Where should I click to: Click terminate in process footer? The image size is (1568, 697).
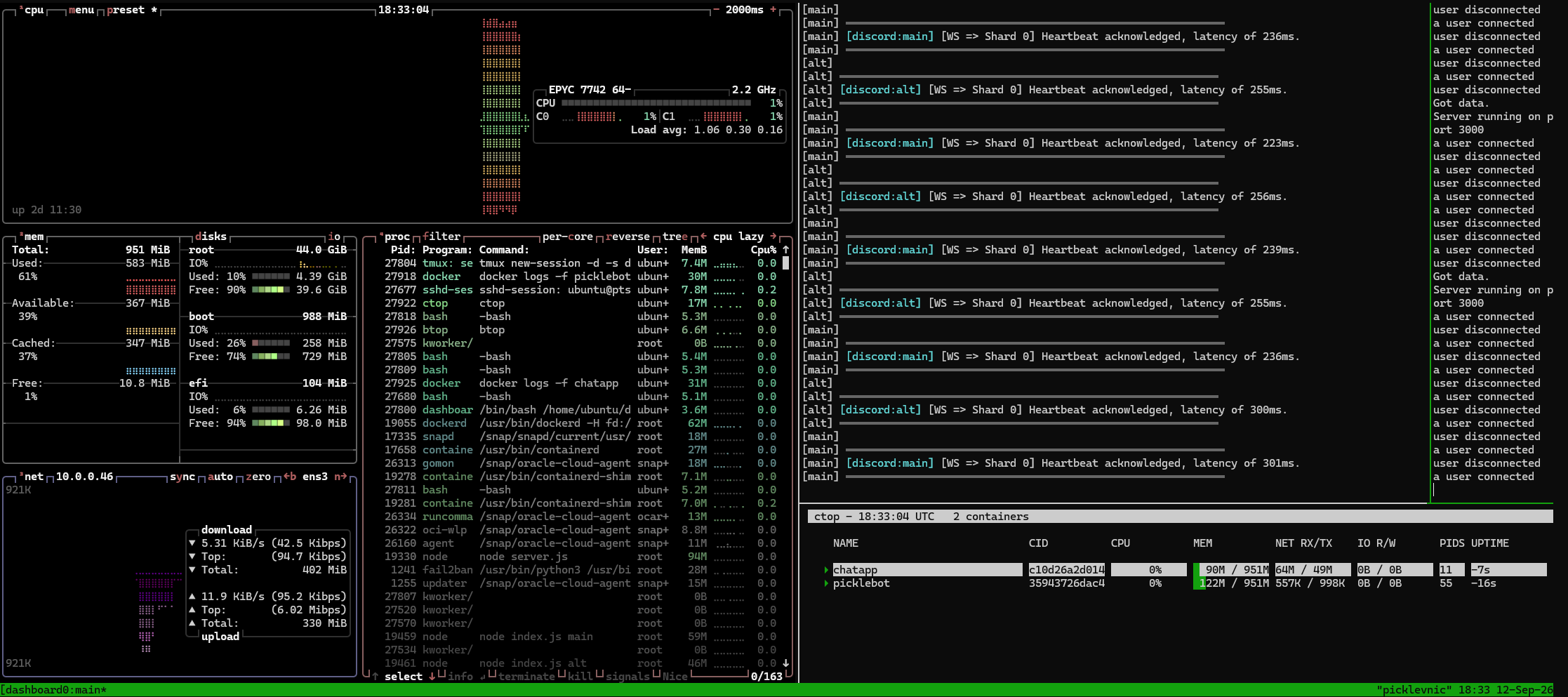[526, 677]
